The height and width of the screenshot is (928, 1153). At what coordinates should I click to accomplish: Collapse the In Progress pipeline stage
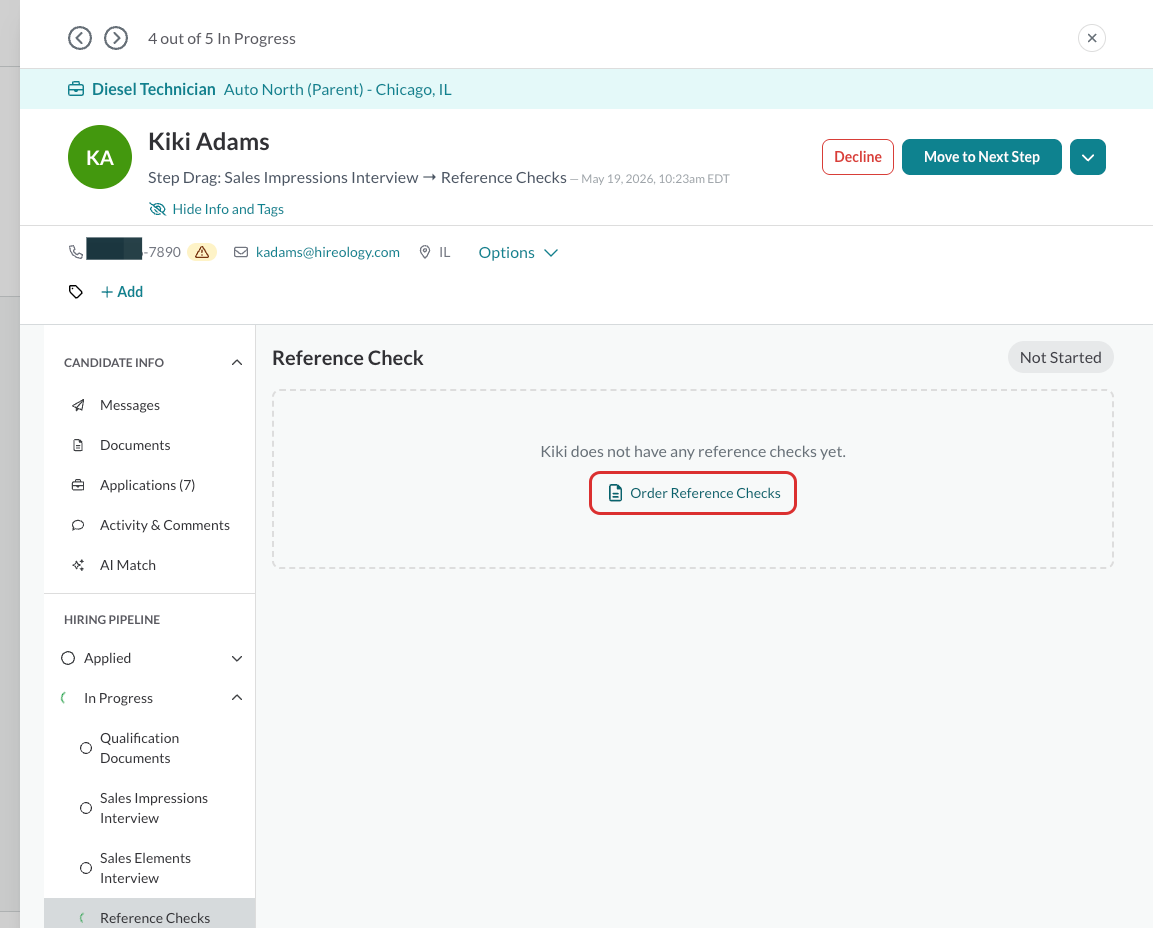click(x=237, y=698)
